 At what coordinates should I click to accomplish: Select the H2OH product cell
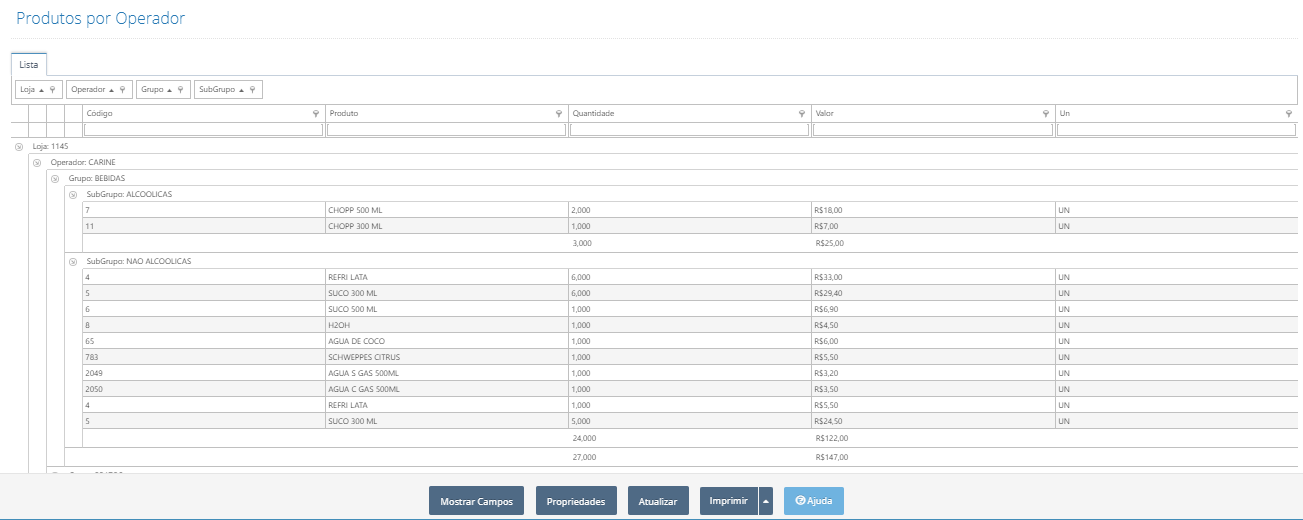pyautogui.click(x=446, y=325)
